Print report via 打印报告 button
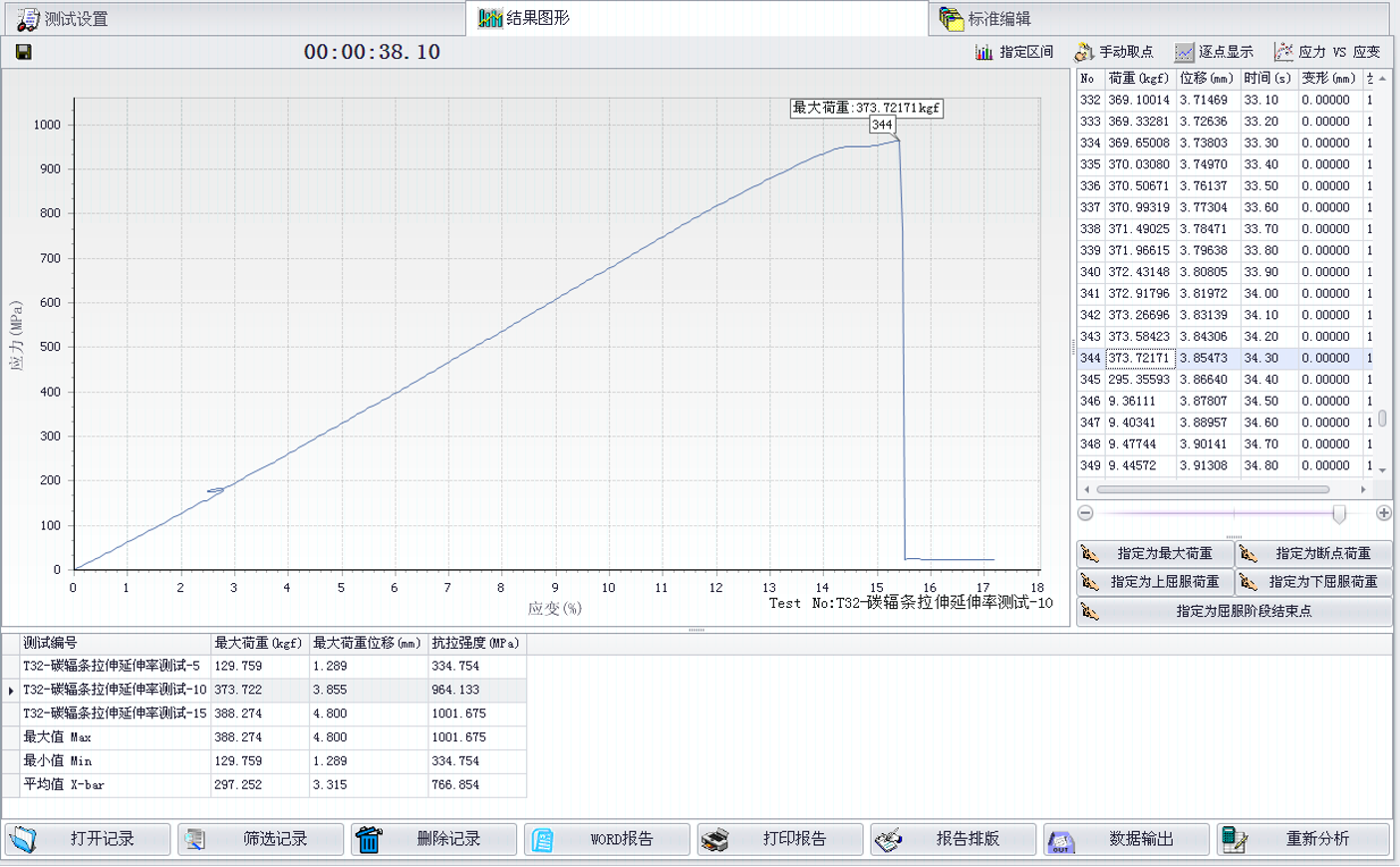The height and width of the screenshot is (867, 1400). pyautogui.click(x=779, y=839)
